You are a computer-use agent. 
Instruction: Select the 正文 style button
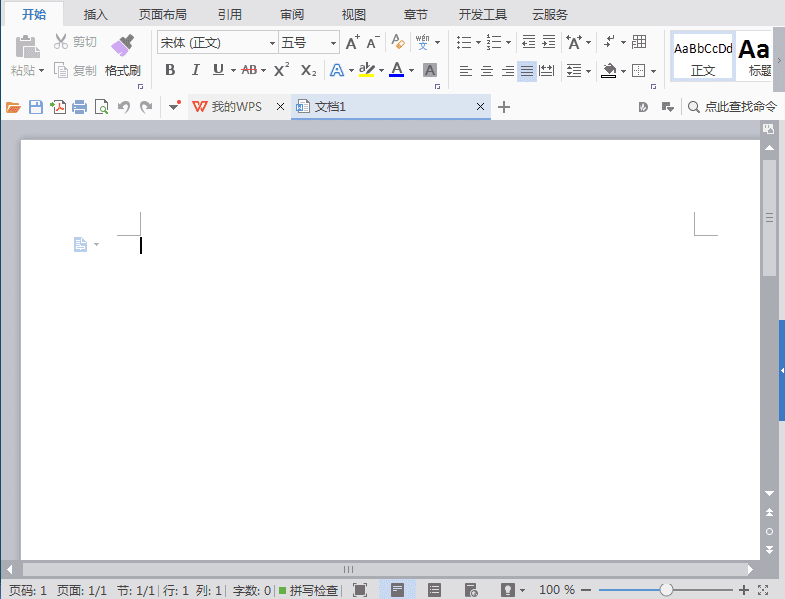coord(703,56)
